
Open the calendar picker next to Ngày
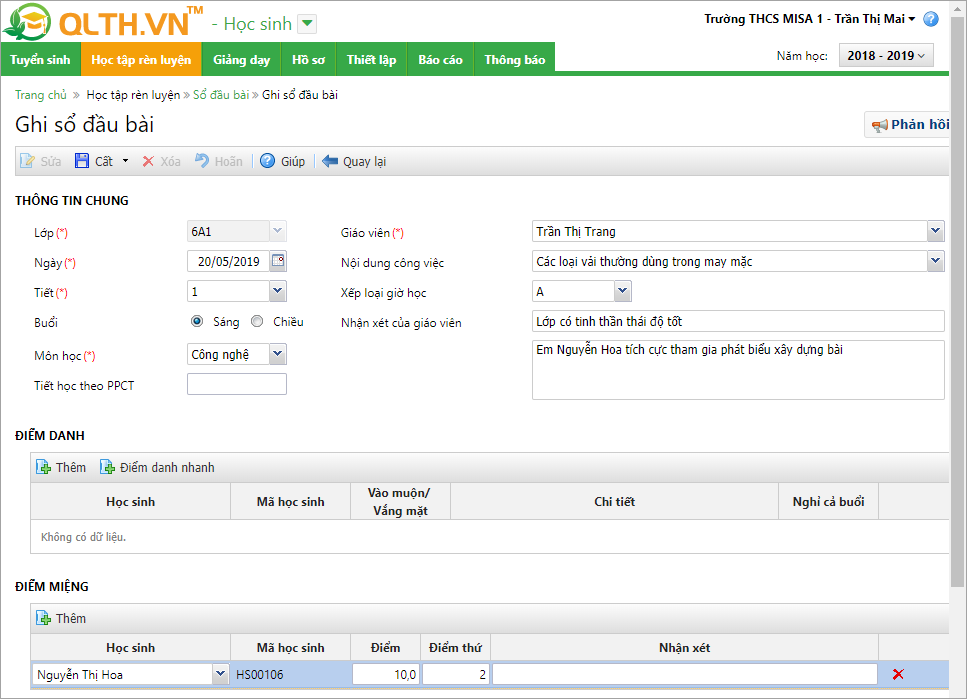click(278, 261)
